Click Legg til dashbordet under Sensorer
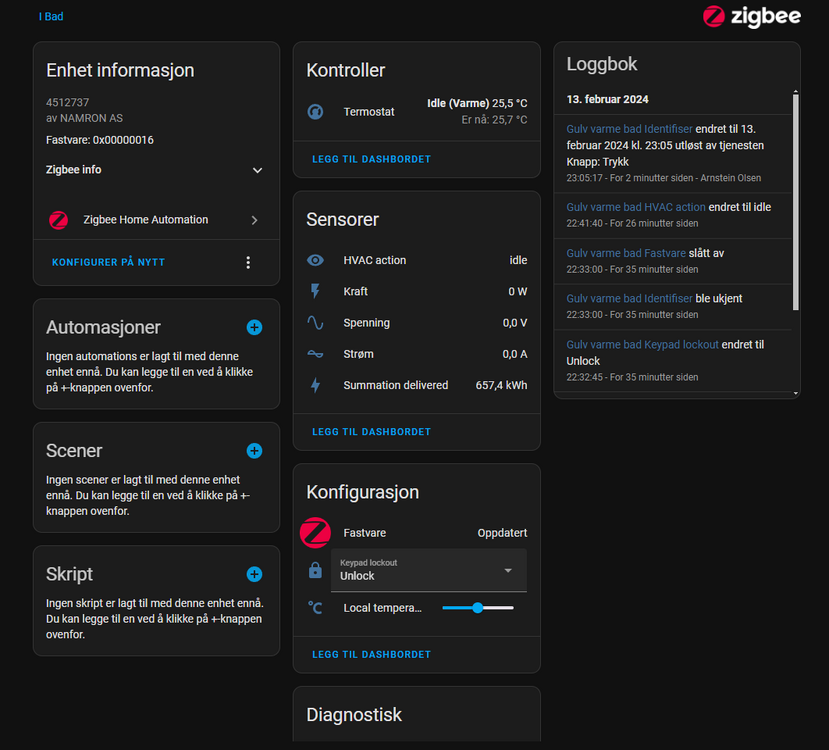This screenshot has width=829, height=750. (x=371, y=432)
